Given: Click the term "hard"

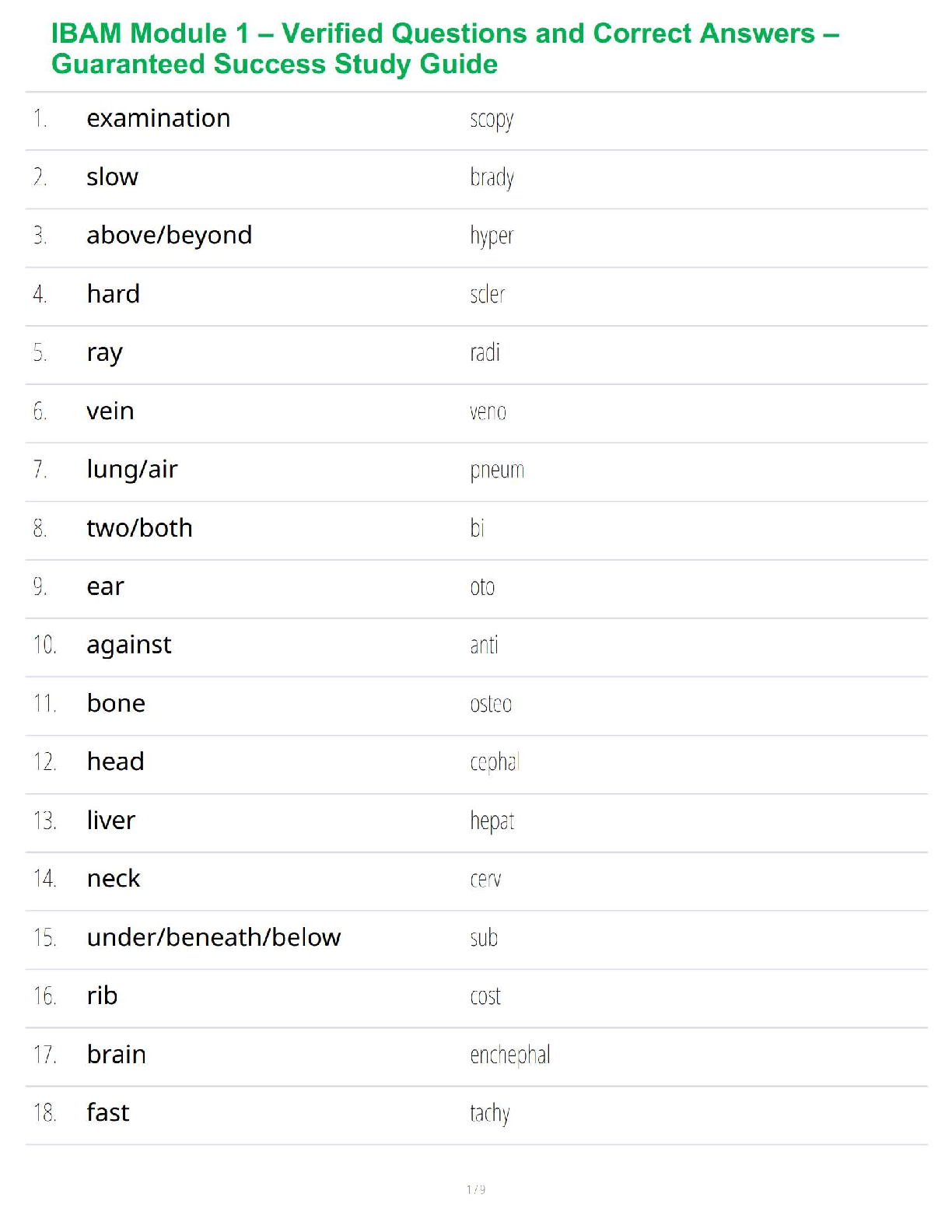Looking at the screenshot, I should [x=113, y=294].
